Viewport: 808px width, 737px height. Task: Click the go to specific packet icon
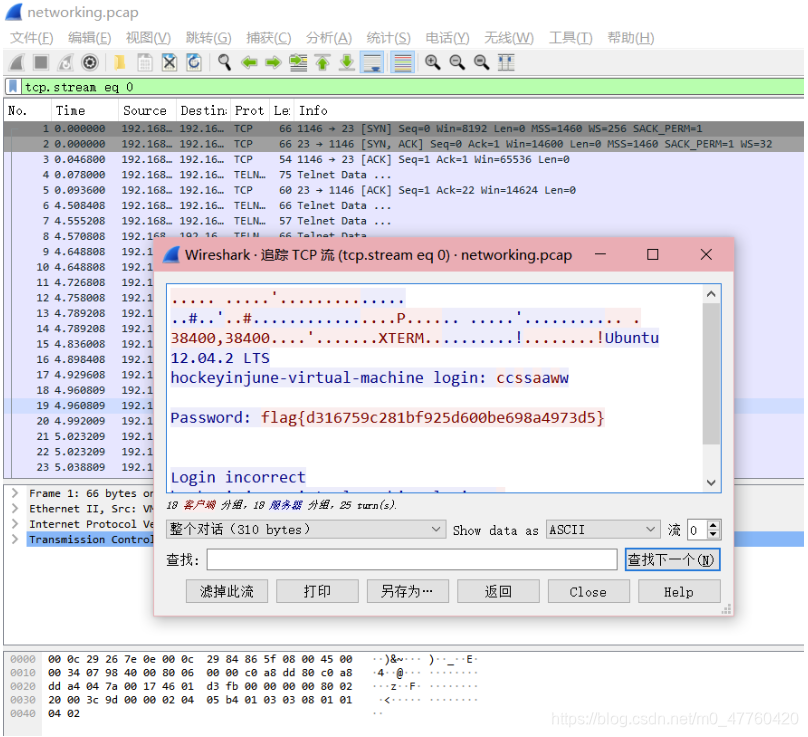[x=298, y=62]
